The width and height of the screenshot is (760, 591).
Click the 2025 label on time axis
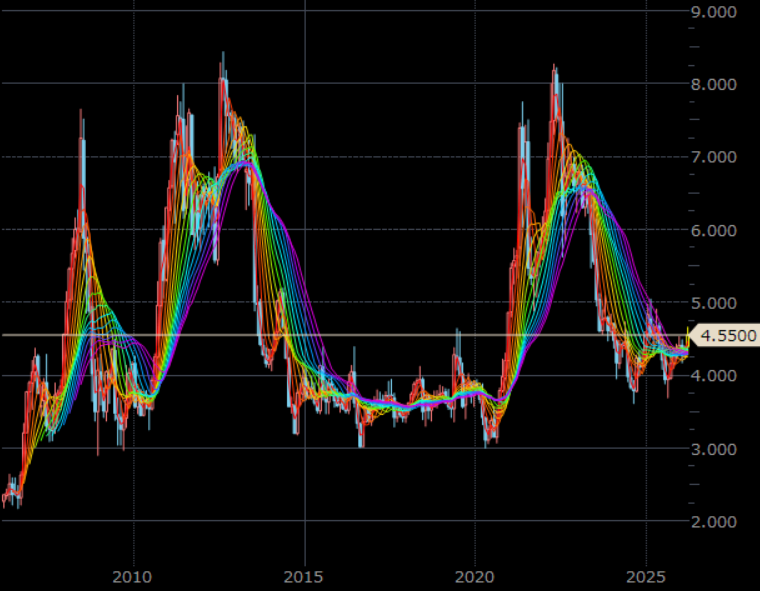coord(645,576)
